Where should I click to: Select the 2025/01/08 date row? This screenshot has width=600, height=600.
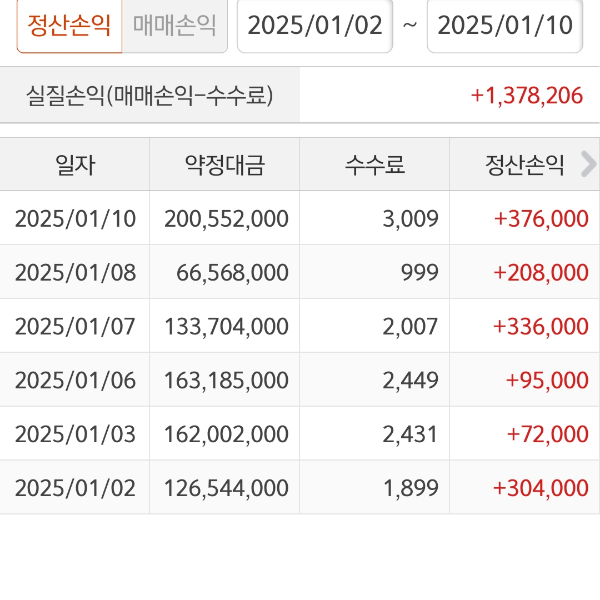coord(75,272)
